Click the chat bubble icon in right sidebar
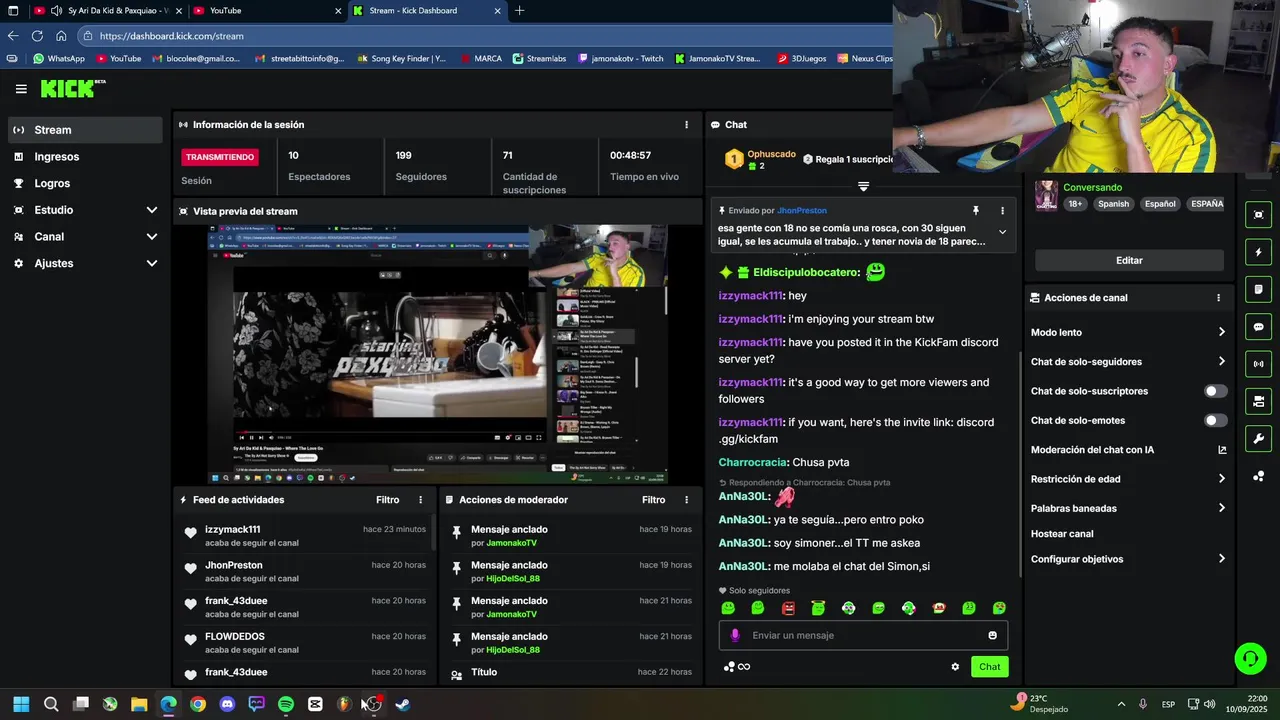The width and height of the screenshot is (1280, 720). tap(1258, 327)
